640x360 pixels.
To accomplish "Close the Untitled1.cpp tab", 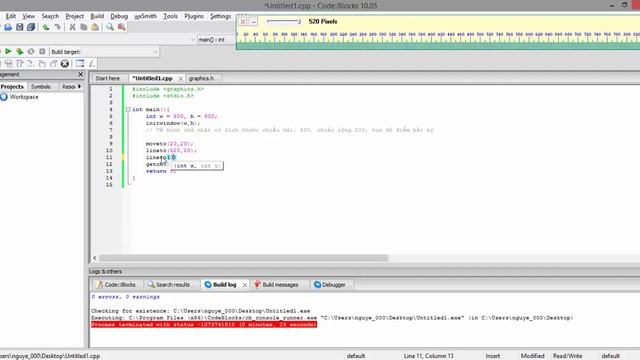I will tap(180, 78).
